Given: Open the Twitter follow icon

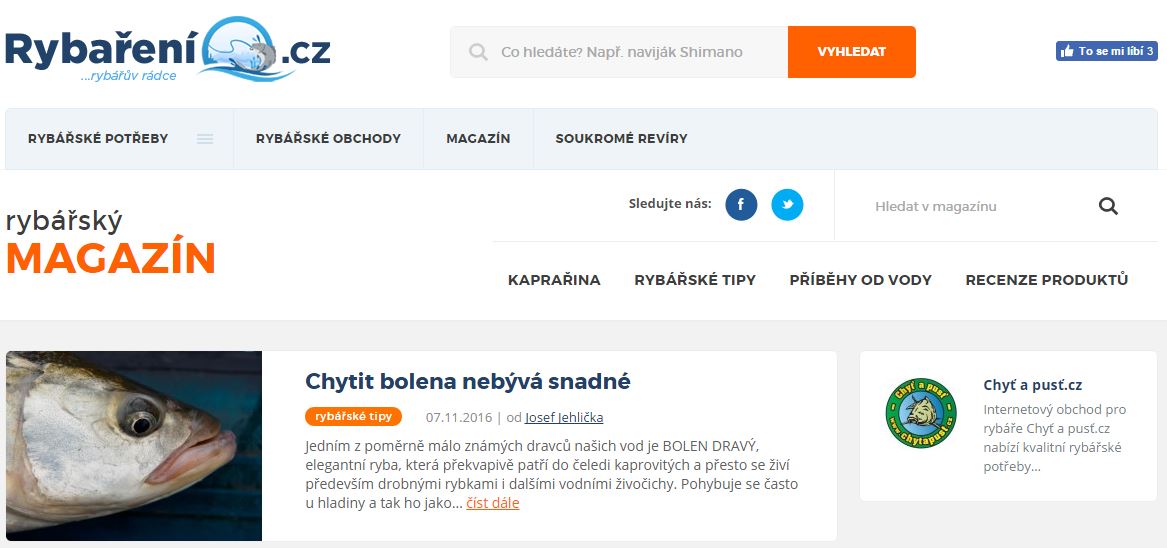Looking at the screenshot, I should [787, 205].
